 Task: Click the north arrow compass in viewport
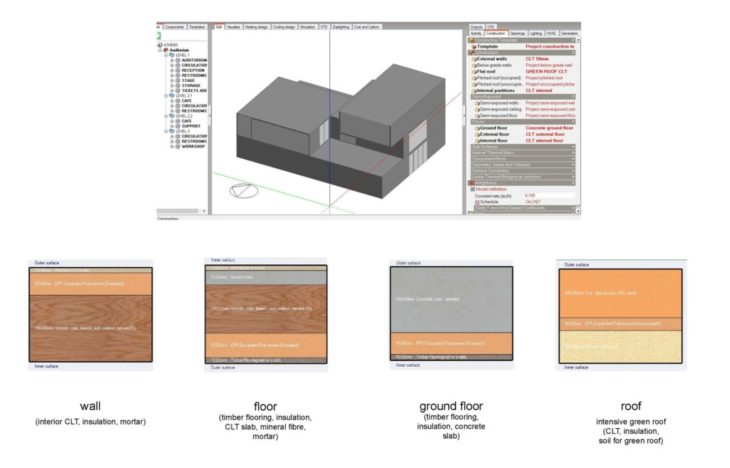[x=244, y=189]
